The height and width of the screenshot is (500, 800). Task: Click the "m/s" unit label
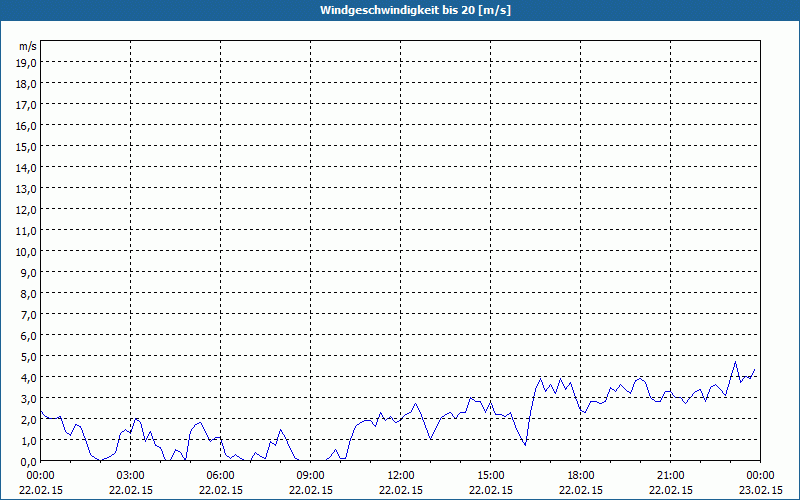click(28, 46)
